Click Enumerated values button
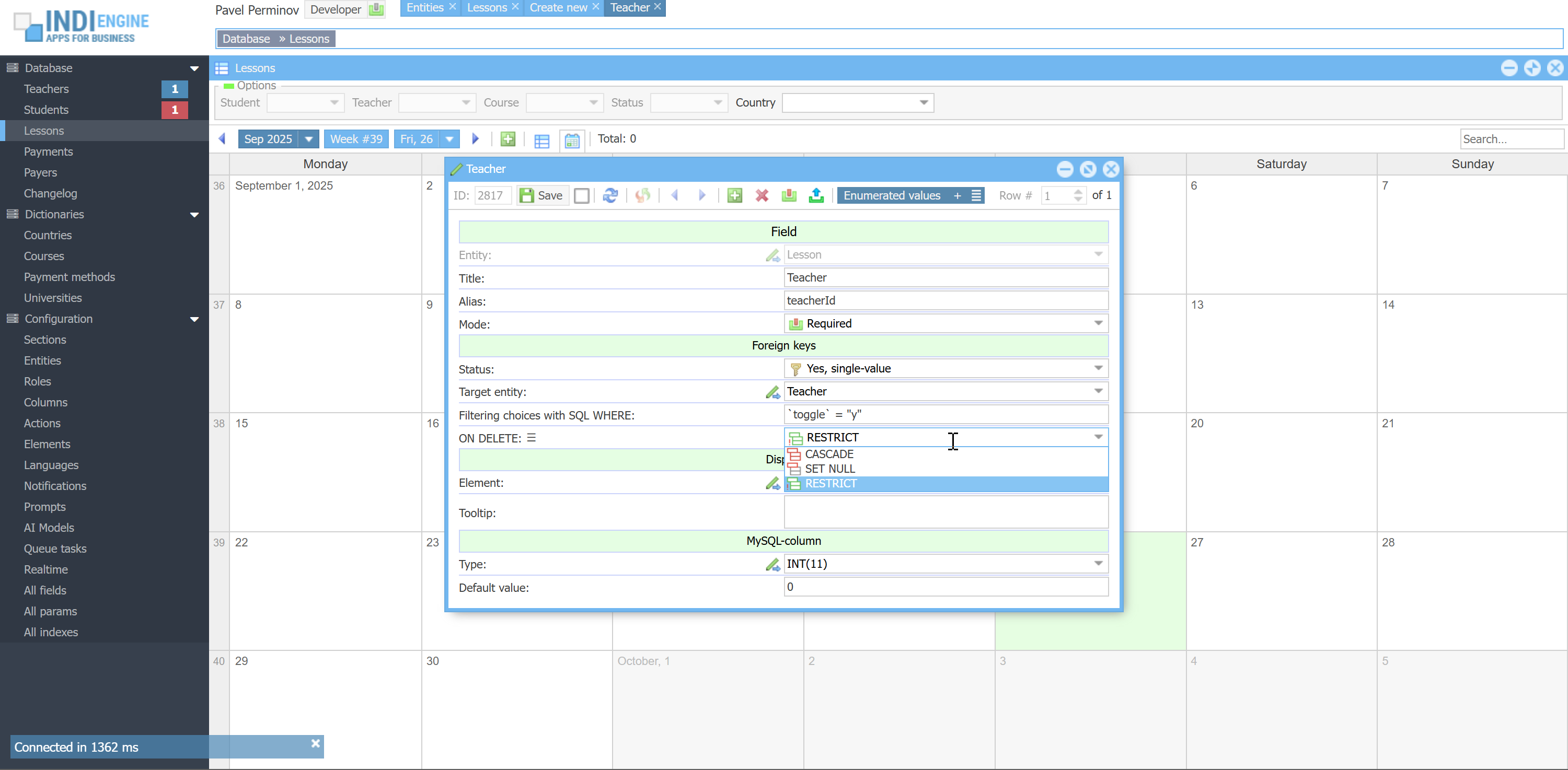This screenshot has width=1568, height=770. point(891,195)
